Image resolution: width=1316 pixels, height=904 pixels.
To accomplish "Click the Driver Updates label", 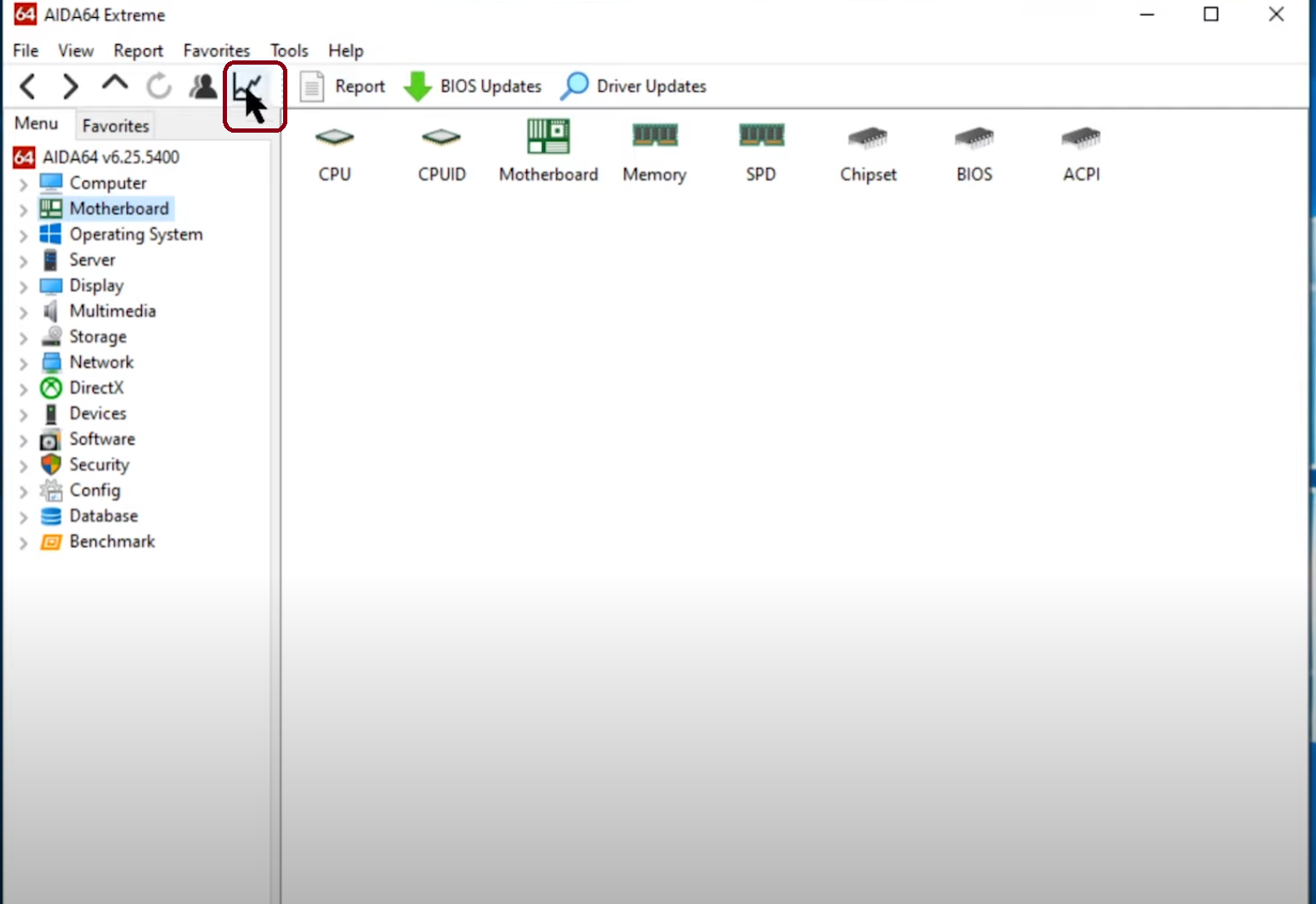I will (651, 86).
